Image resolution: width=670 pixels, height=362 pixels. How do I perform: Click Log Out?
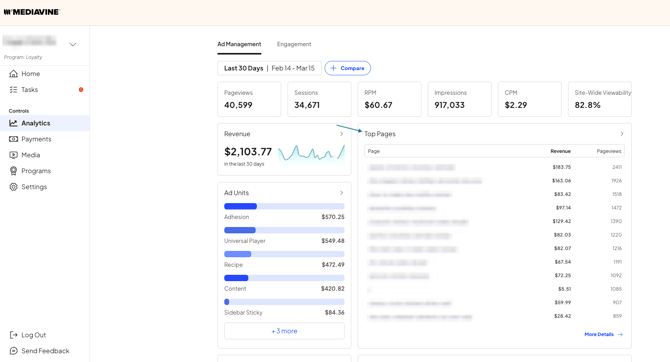click(28, 335)
